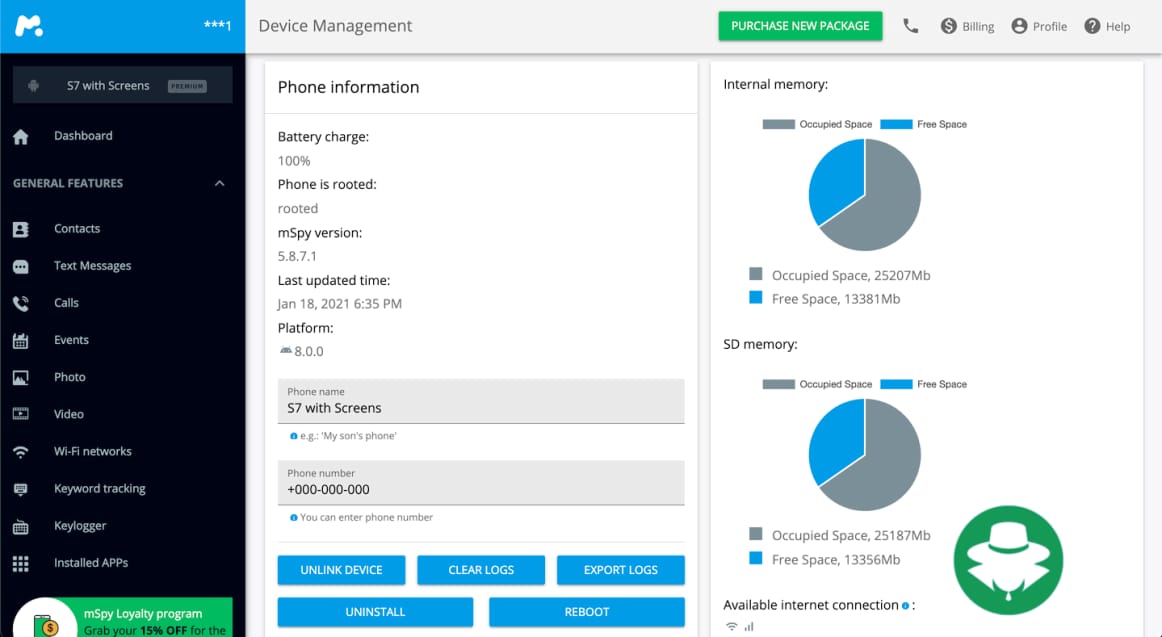Toggle Free Space legend in SD memory

tap(923, 384)
